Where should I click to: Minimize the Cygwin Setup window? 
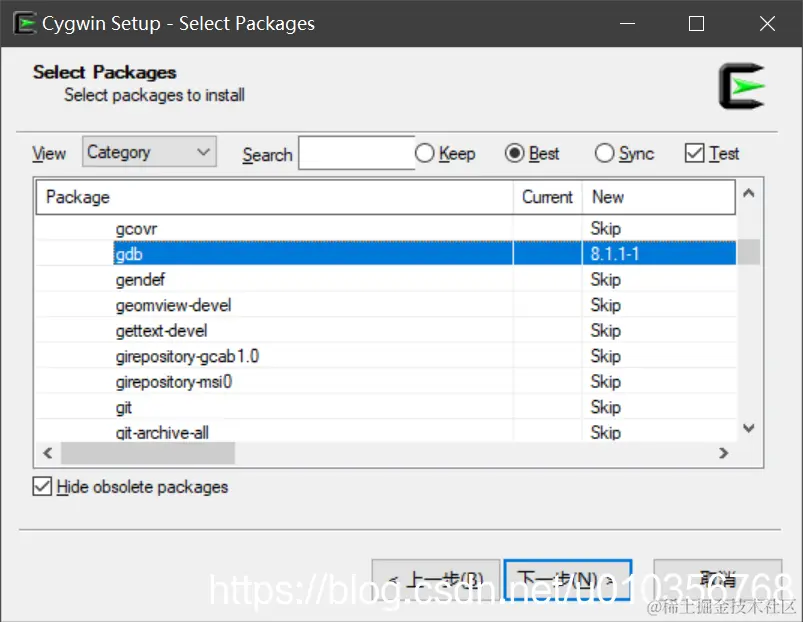627,24
